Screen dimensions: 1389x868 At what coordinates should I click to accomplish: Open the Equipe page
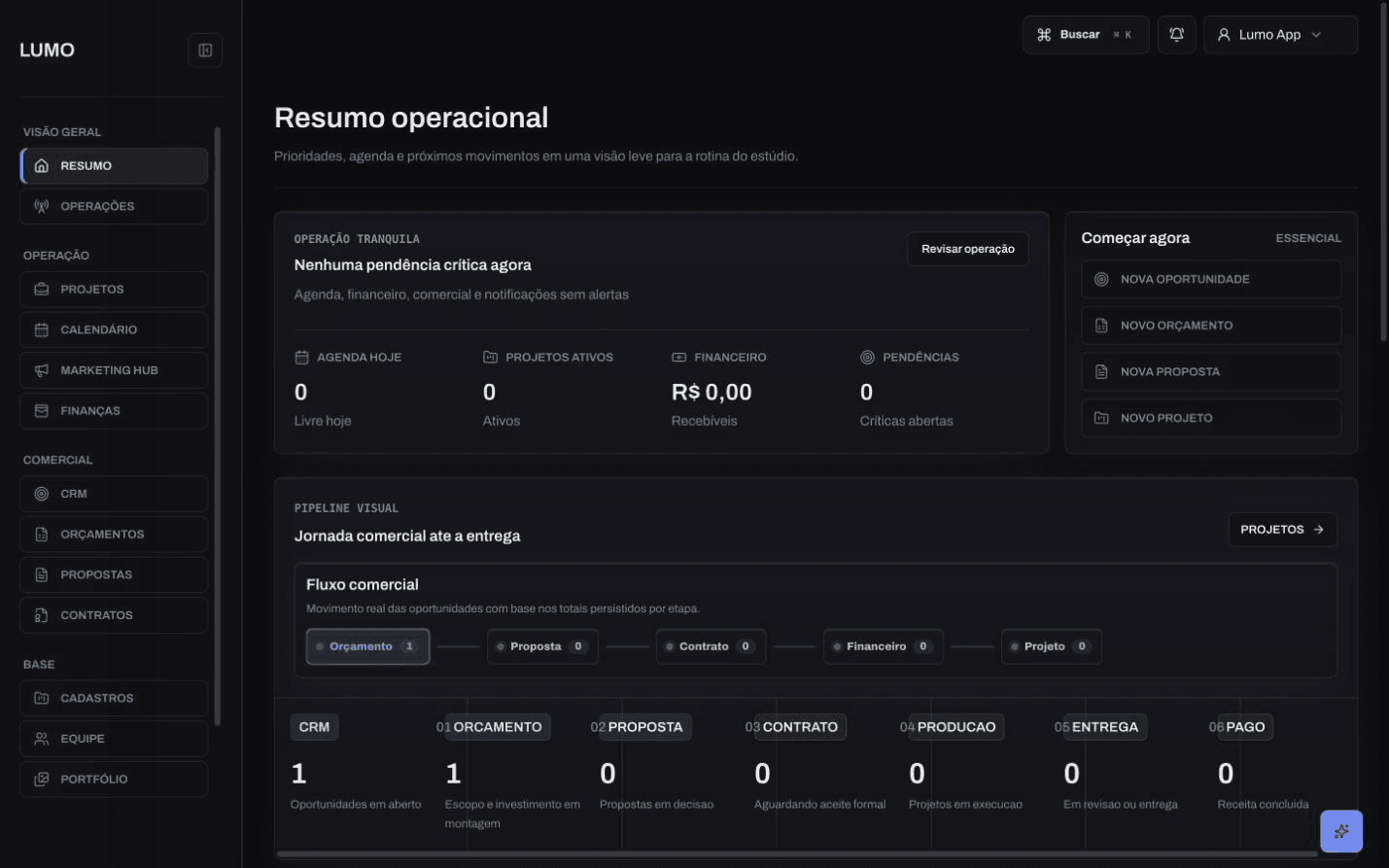coord(114,740)
